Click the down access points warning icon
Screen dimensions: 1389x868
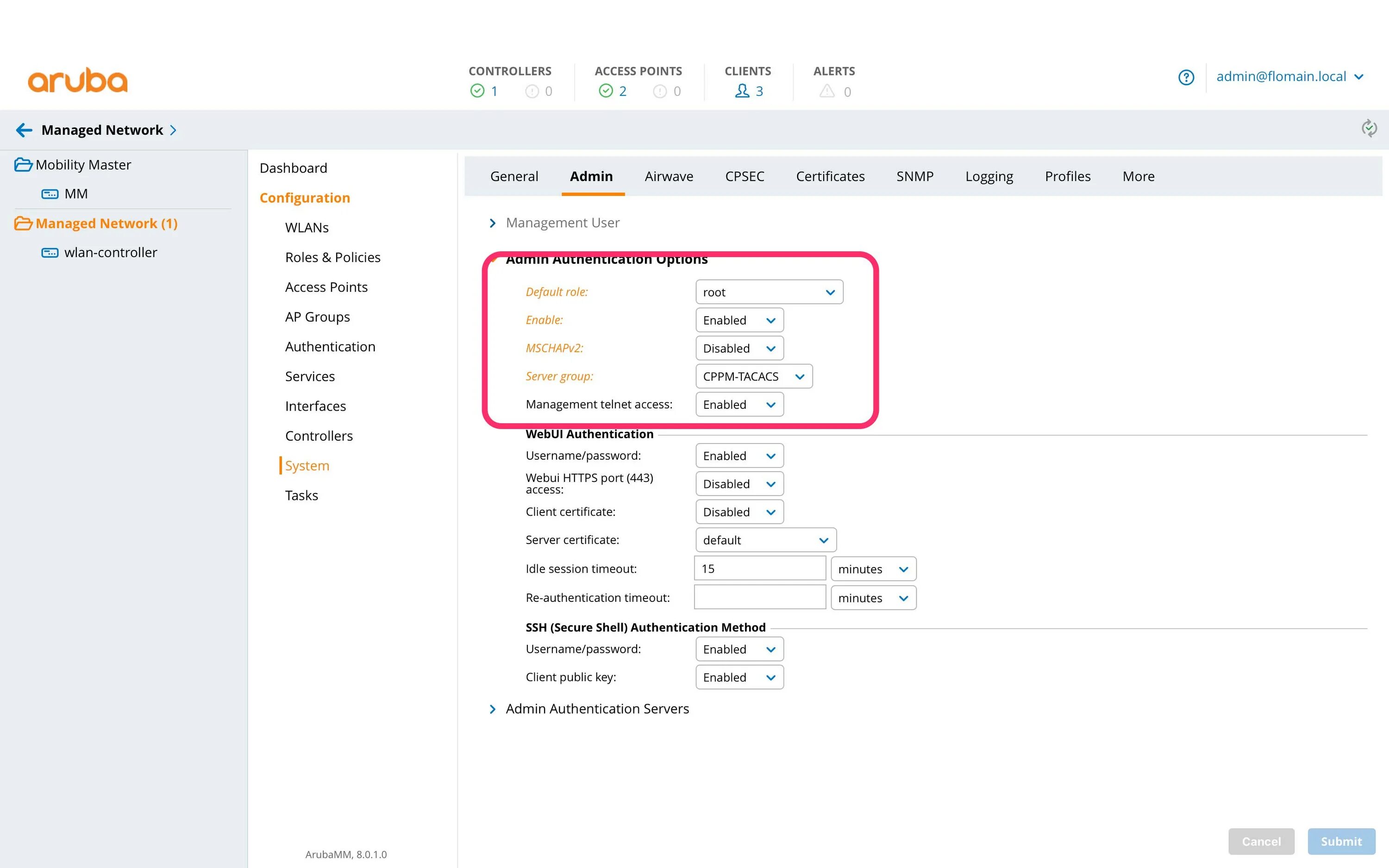coord(660,91)
